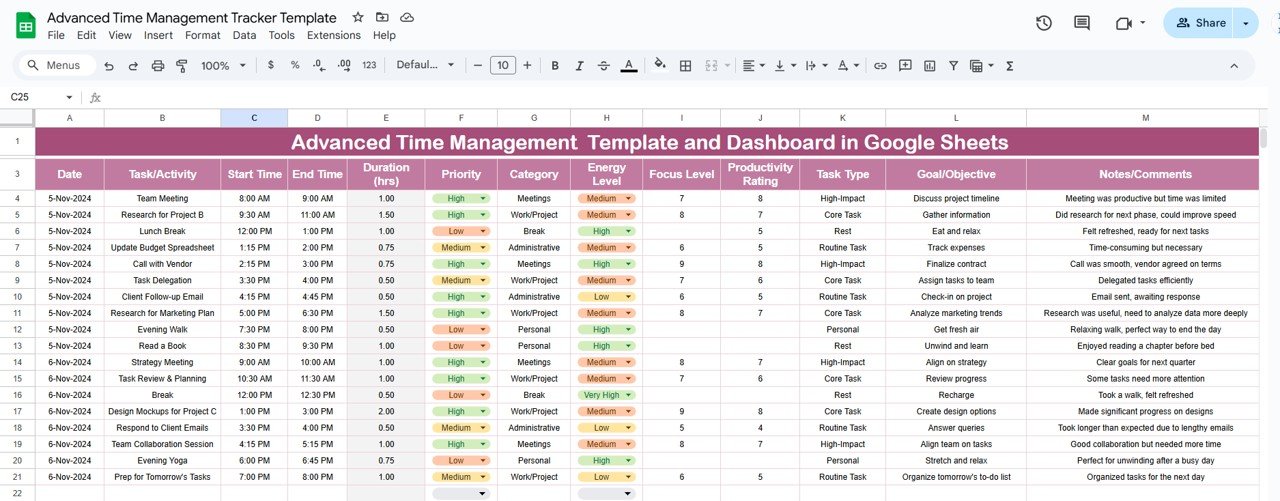1280x501 pixels.
Task: Open text rotation dropdown
Action: pos(848,66)
